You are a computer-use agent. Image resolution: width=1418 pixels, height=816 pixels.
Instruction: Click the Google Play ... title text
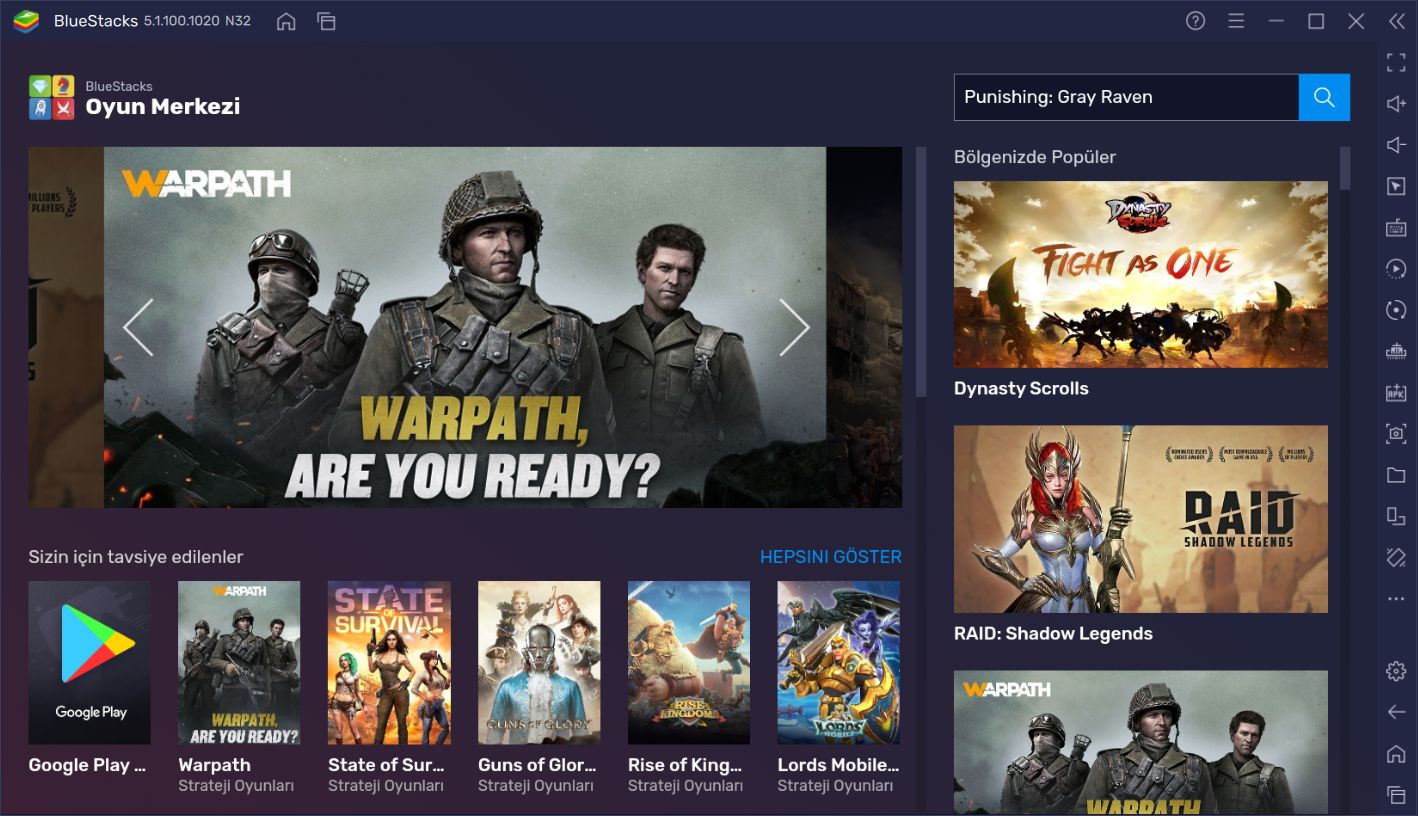(87, 765)
